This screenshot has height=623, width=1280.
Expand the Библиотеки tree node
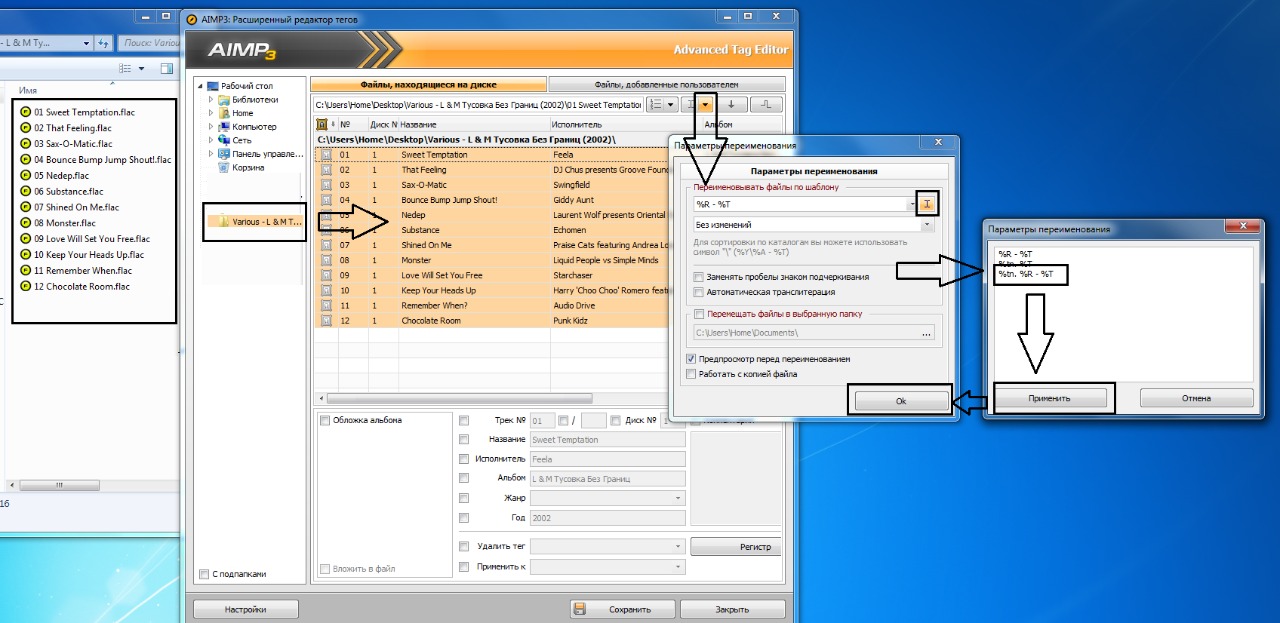pyautogui.click(x=211, y=100)
